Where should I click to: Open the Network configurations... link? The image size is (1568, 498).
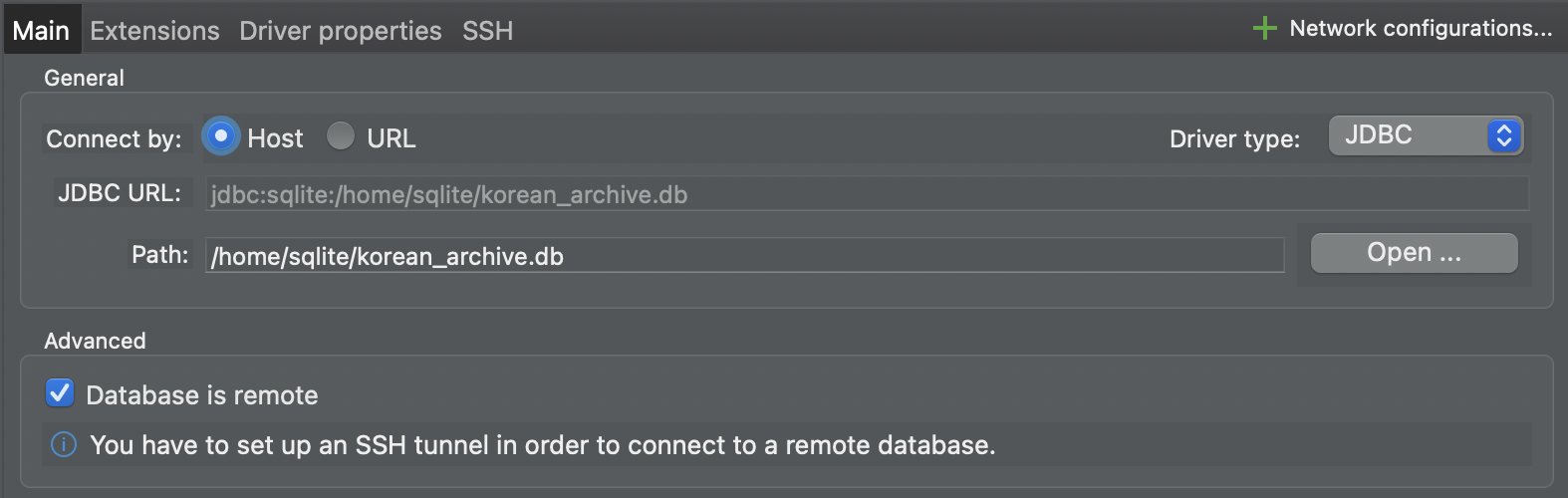1421,28
